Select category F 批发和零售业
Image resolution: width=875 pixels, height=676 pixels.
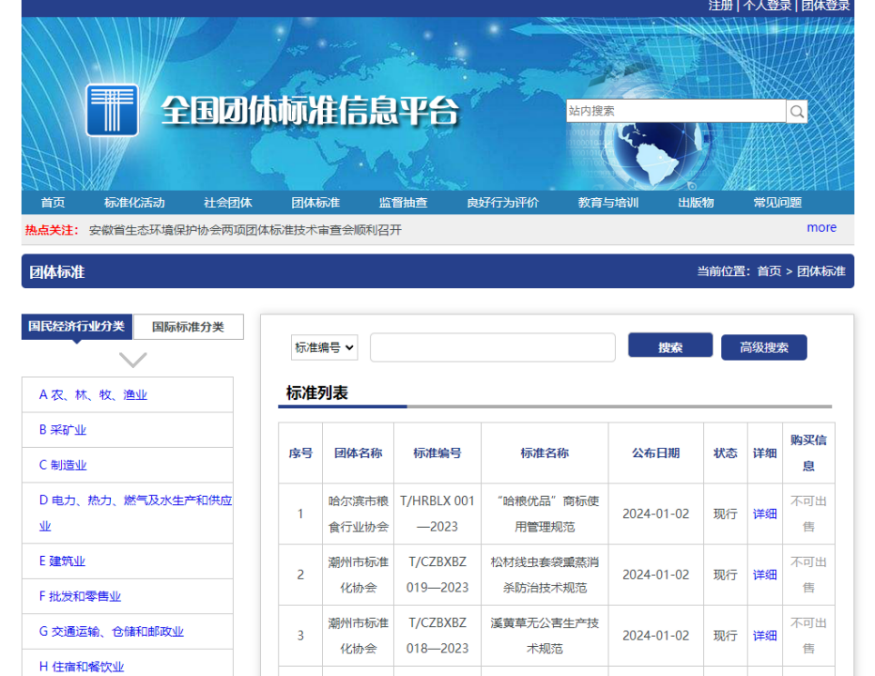tap(80, 596)
